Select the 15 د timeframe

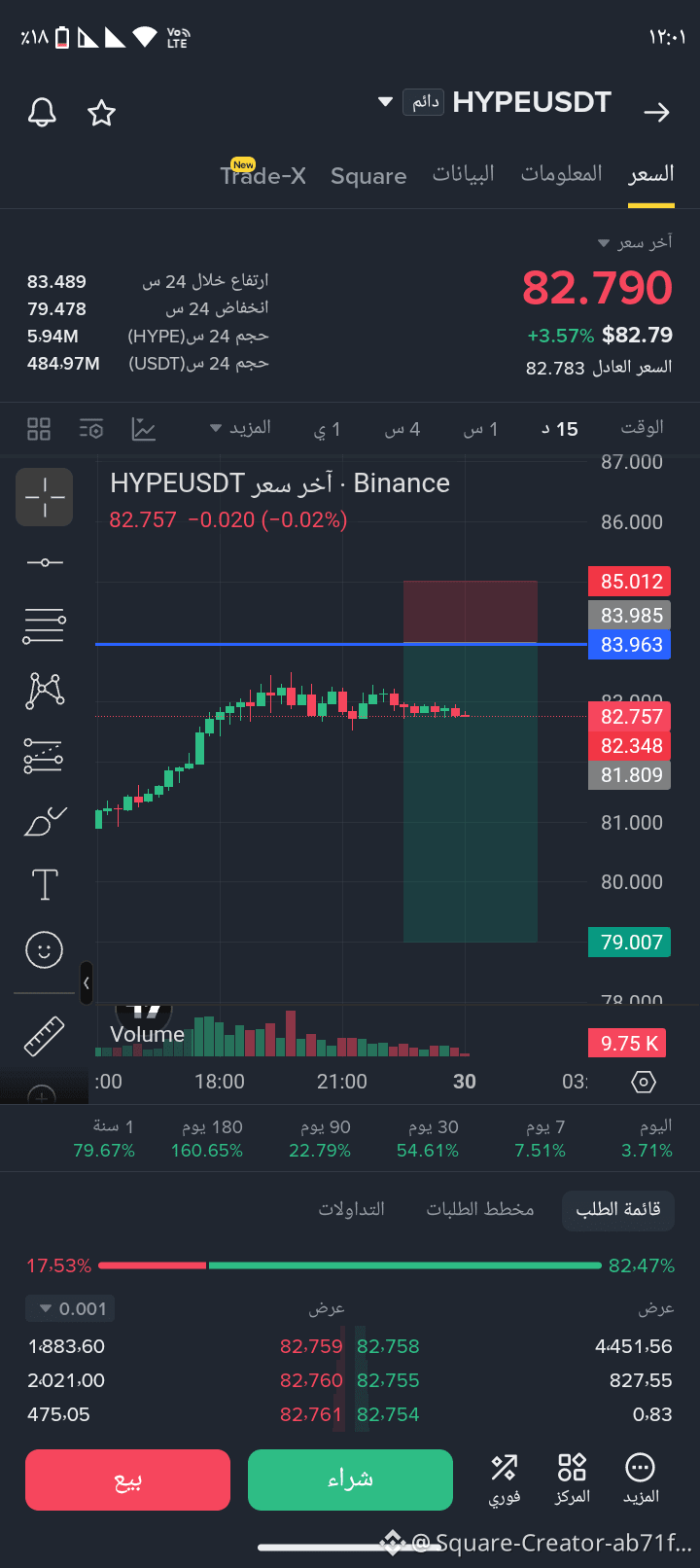(560, 429)
